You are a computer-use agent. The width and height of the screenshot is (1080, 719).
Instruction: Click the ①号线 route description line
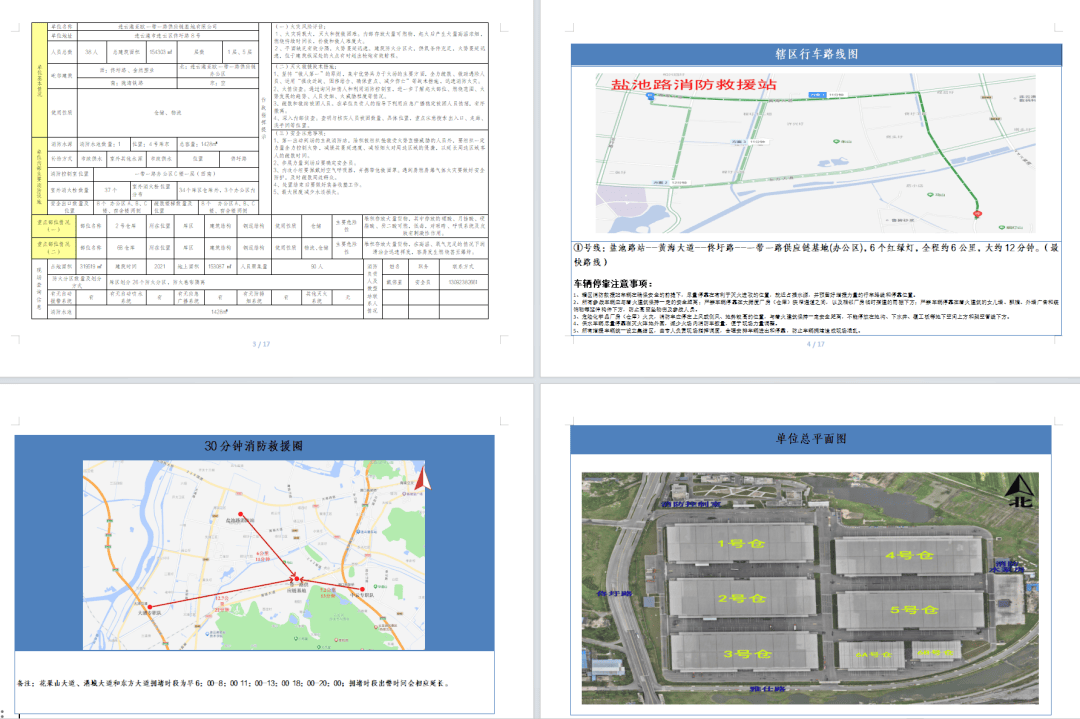point(816,254)
